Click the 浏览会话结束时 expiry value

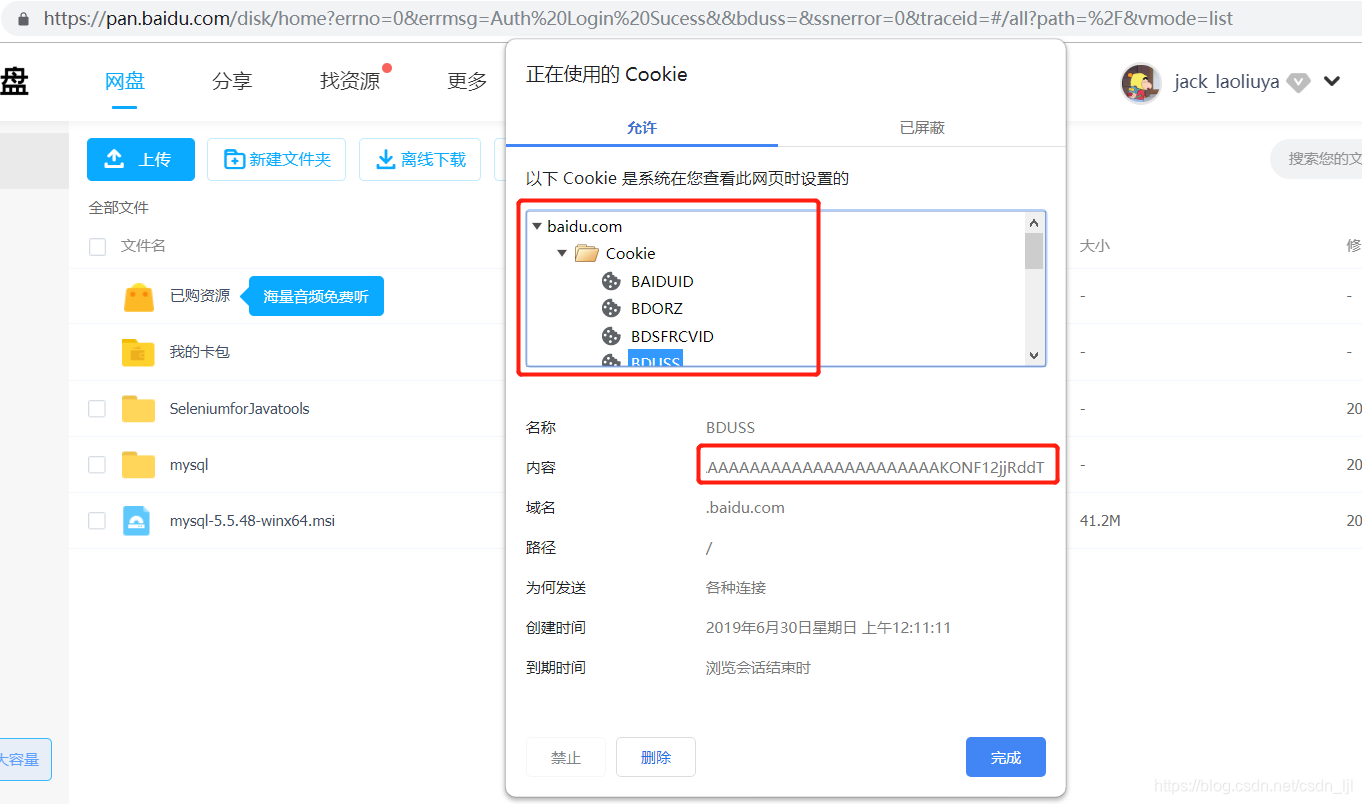click(758, 668)
